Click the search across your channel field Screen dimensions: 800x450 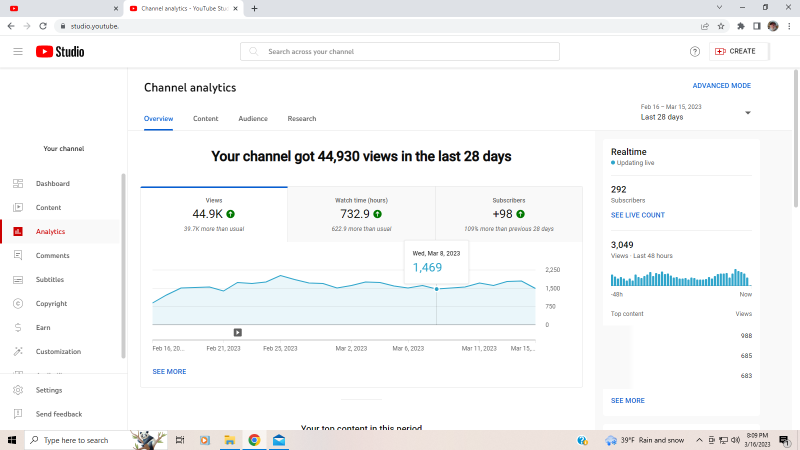tap(400, 51)
